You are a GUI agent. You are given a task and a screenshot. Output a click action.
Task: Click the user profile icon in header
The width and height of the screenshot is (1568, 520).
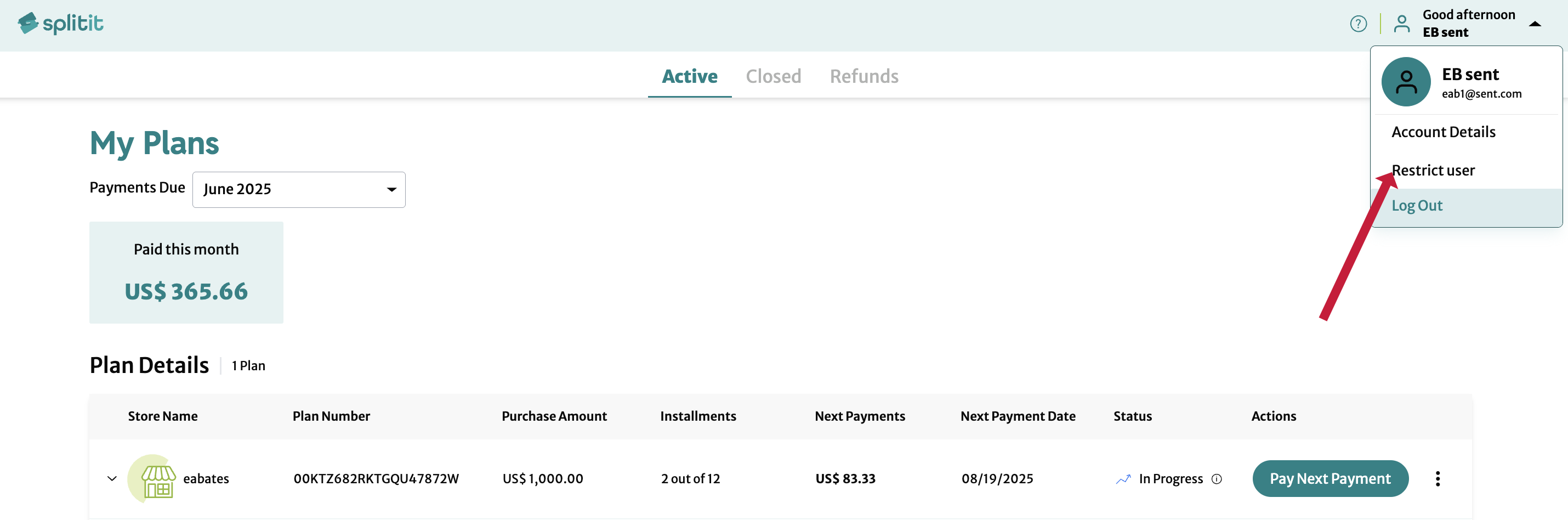click(1402, 24)
